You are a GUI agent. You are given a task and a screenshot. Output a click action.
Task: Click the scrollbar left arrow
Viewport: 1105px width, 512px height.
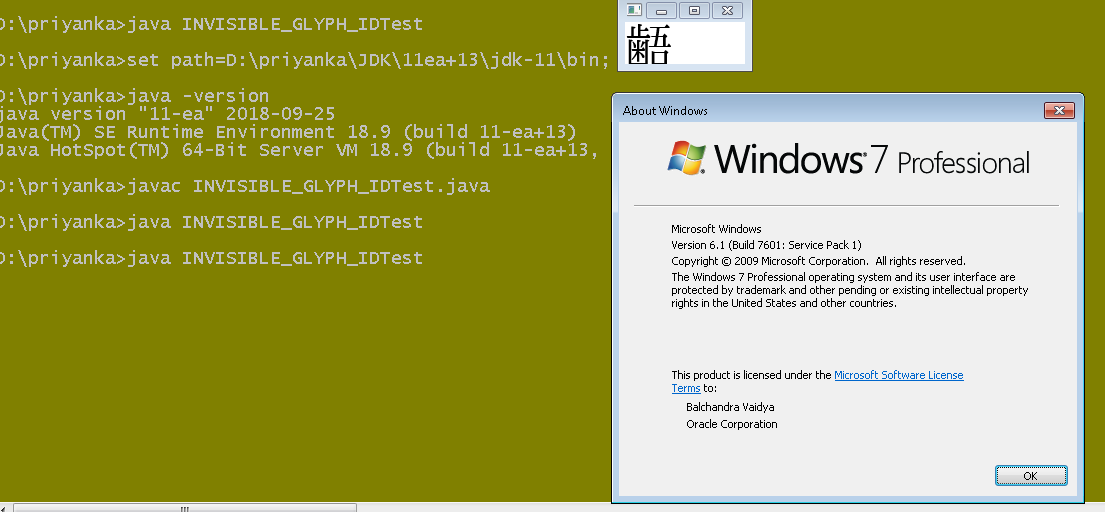tap(5, 507)
